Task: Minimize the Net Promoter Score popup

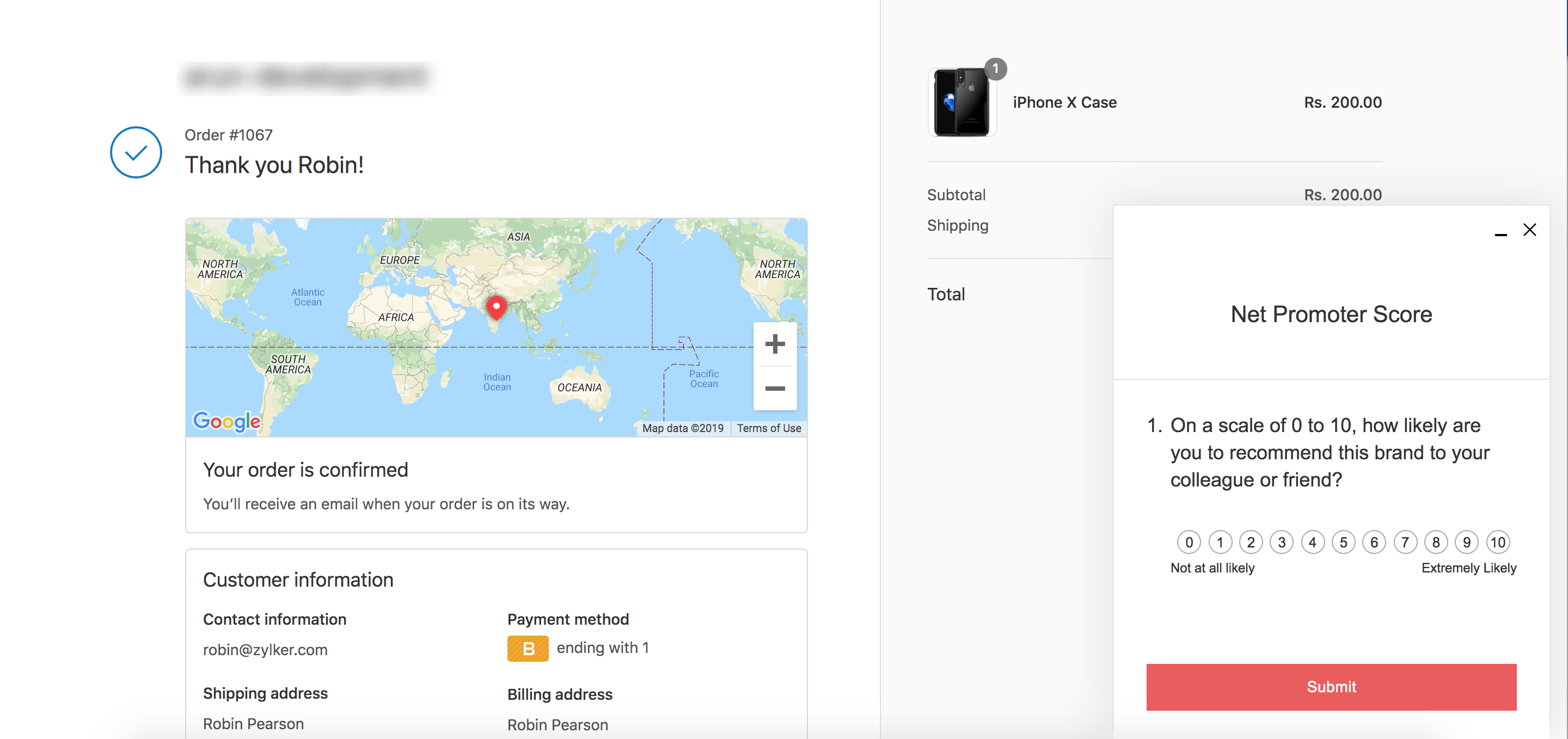Action: (1500, 235)
